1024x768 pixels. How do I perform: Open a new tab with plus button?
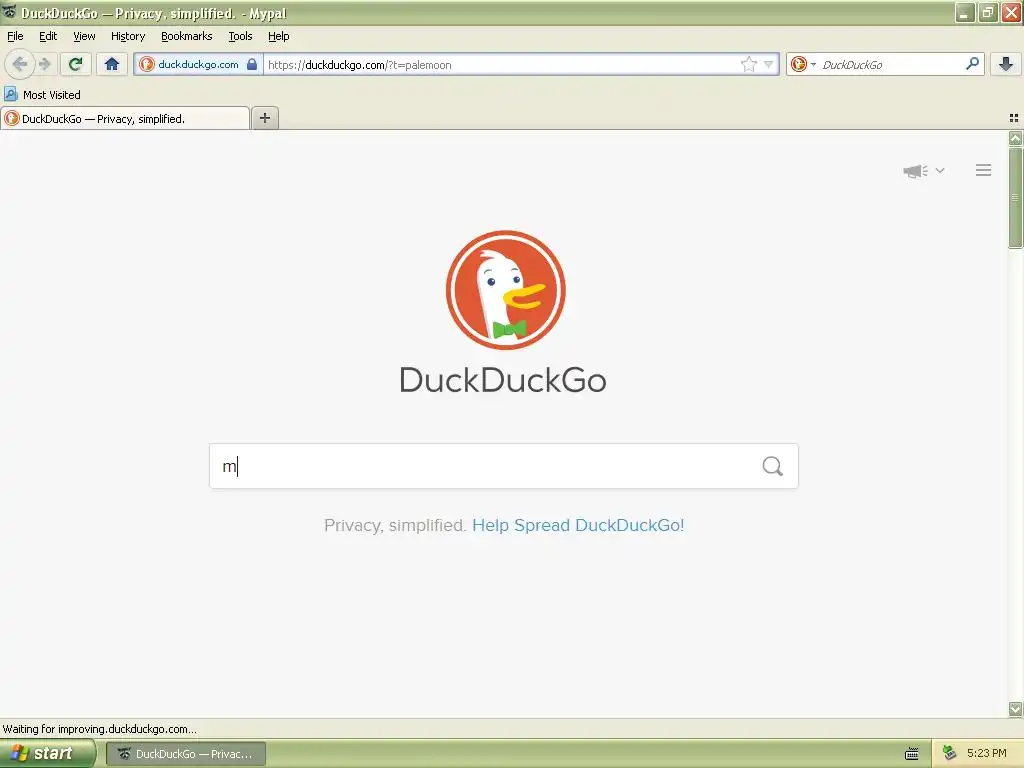click(264, 118)
